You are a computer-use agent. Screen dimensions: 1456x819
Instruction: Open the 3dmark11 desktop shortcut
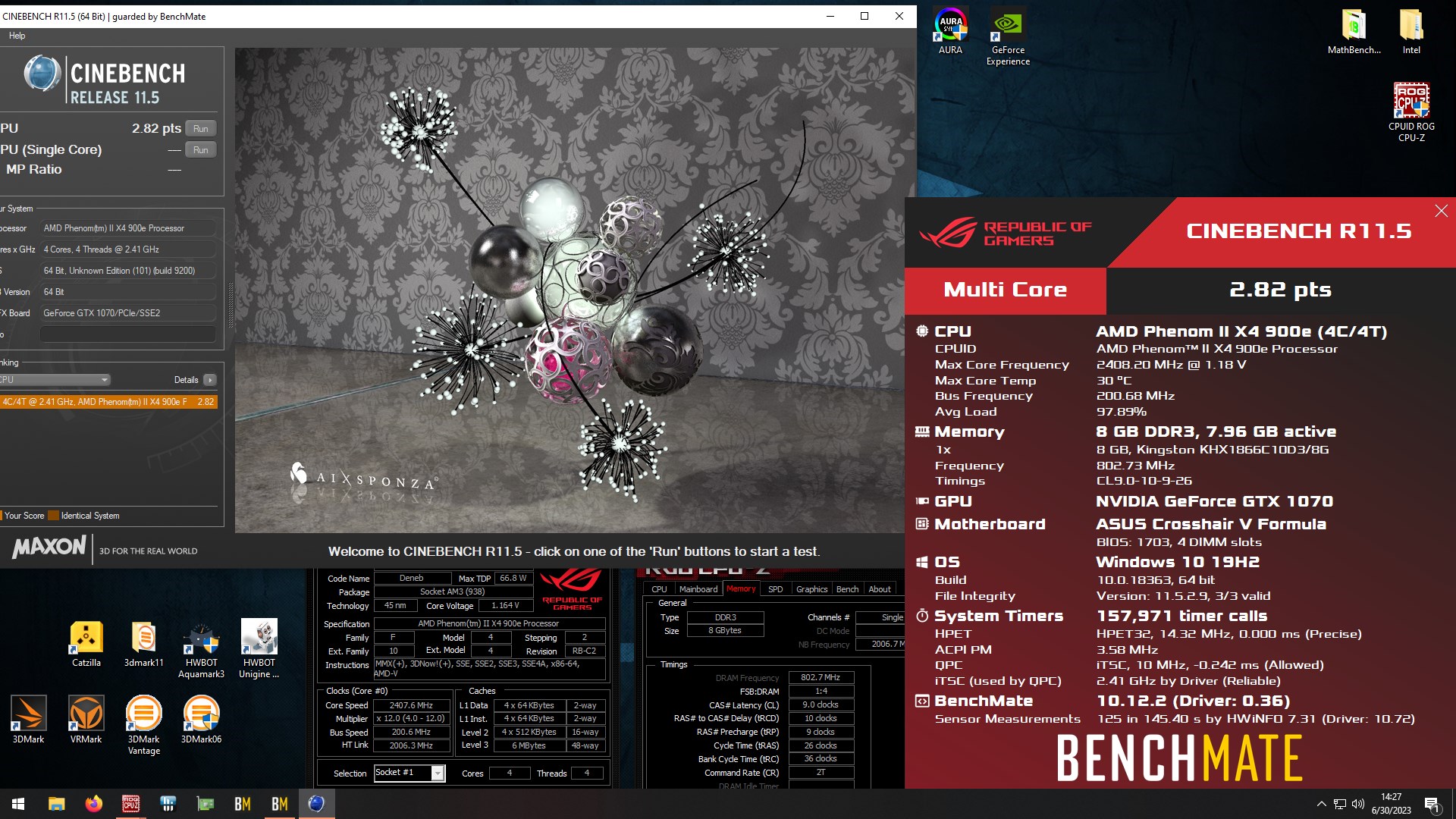pyautogui.click(x=144, y=643)
